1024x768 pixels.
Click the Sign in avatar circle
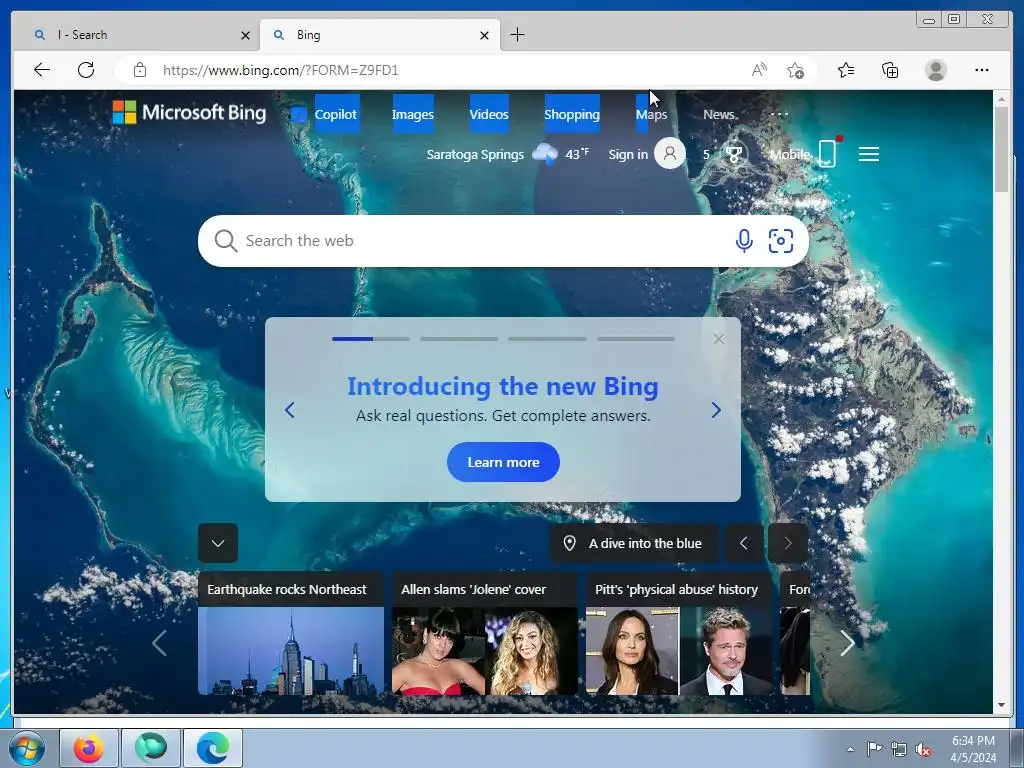(669, 153)
